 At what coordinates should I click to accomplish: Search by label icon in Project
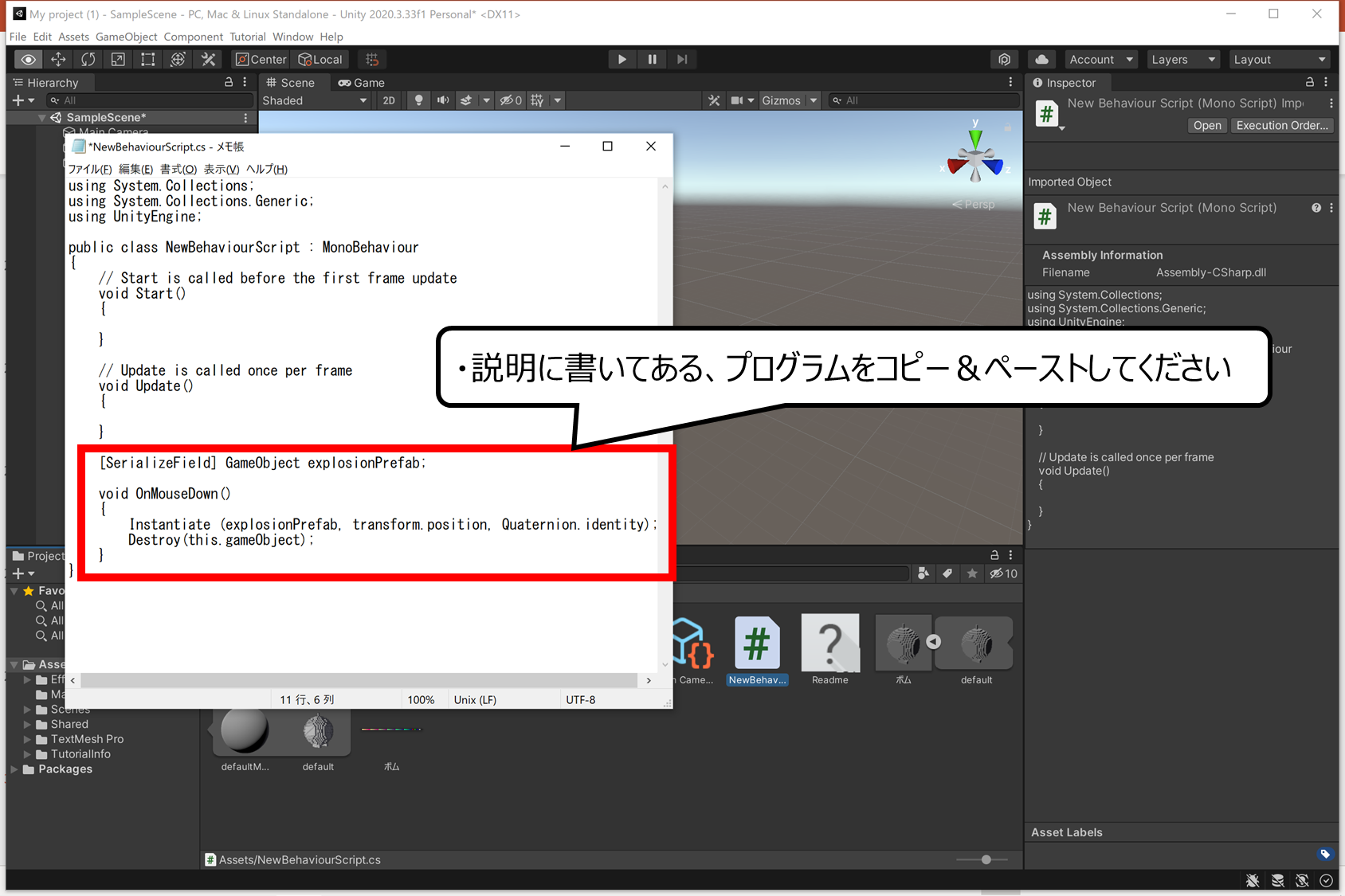click(947, 573)
